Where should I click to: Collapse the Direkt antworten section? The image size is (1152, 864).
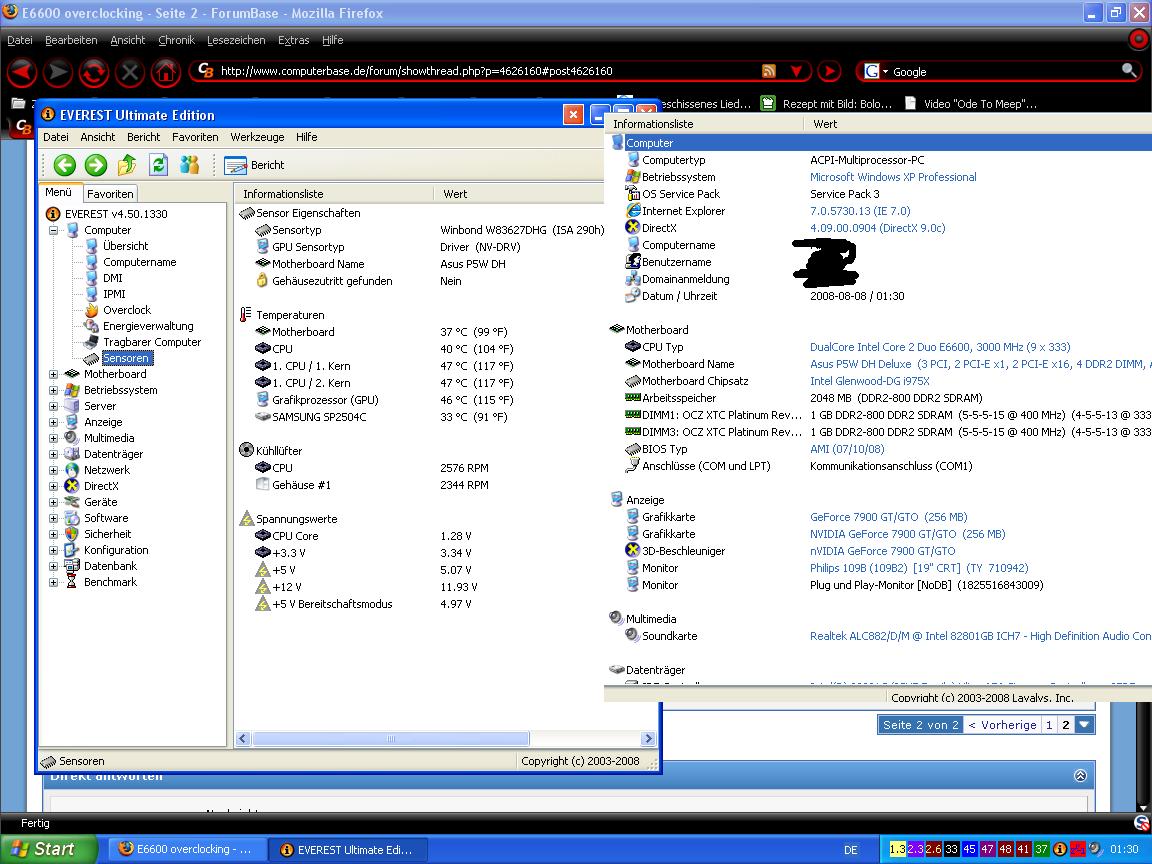click(x=1080, y=776)
